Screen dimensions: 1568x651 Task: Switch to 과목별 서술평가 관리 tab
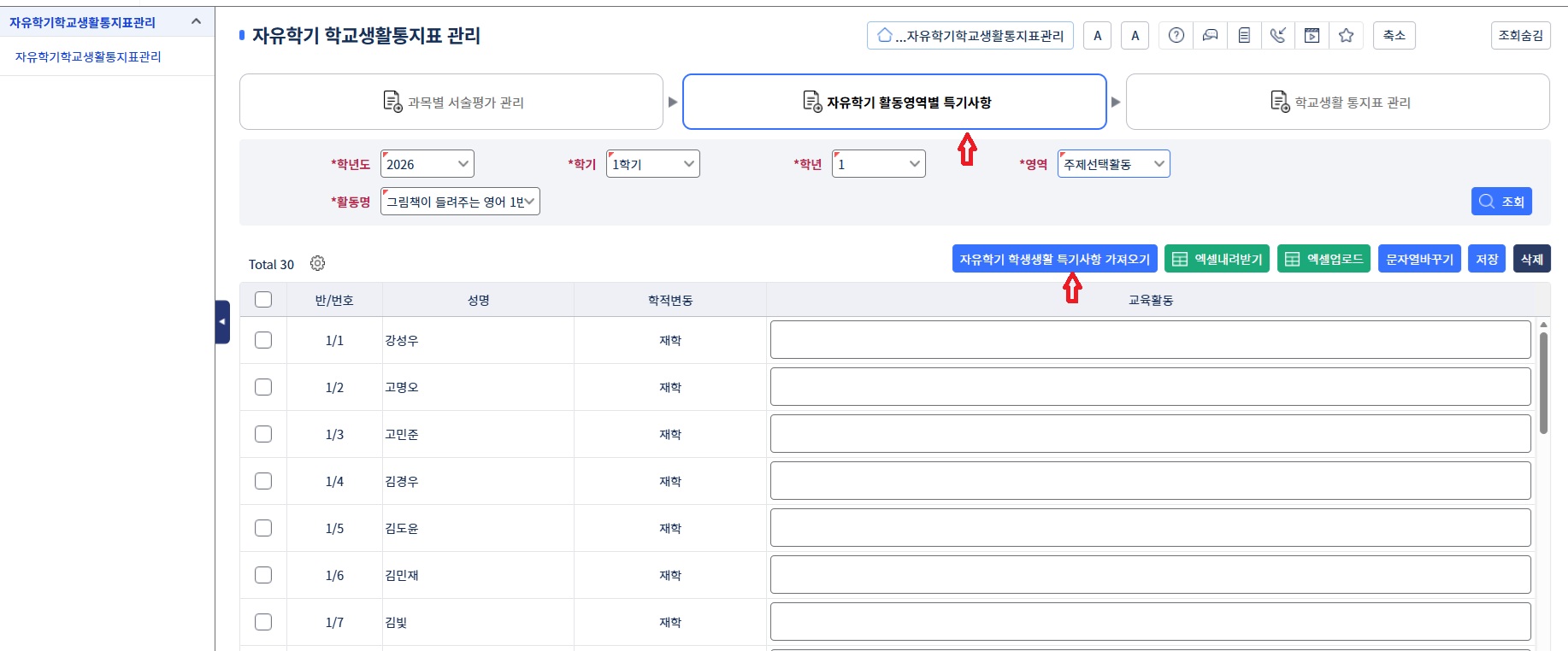451,102
